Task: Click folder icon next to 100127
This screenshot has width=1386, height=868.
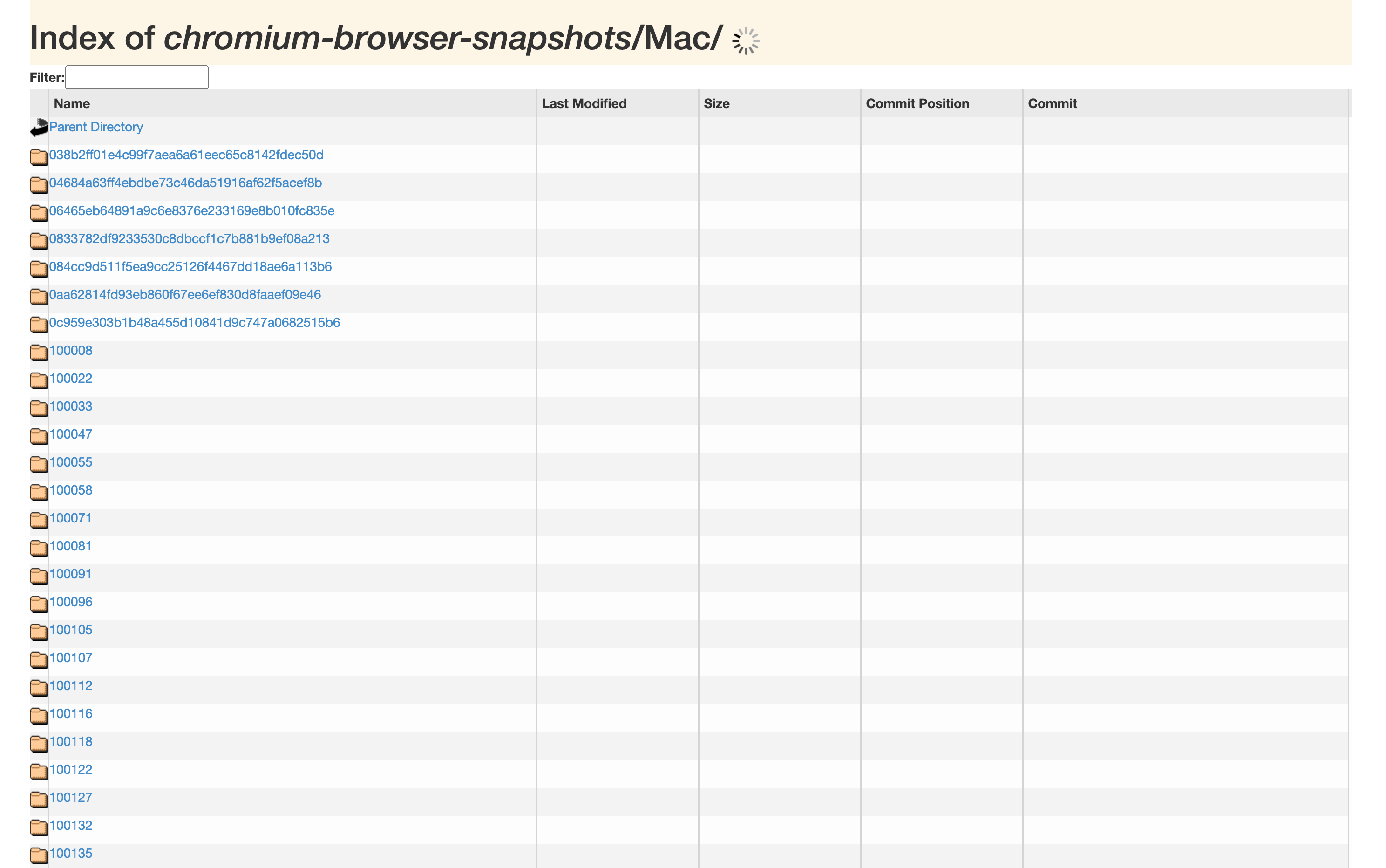Action: coord(39,799)
